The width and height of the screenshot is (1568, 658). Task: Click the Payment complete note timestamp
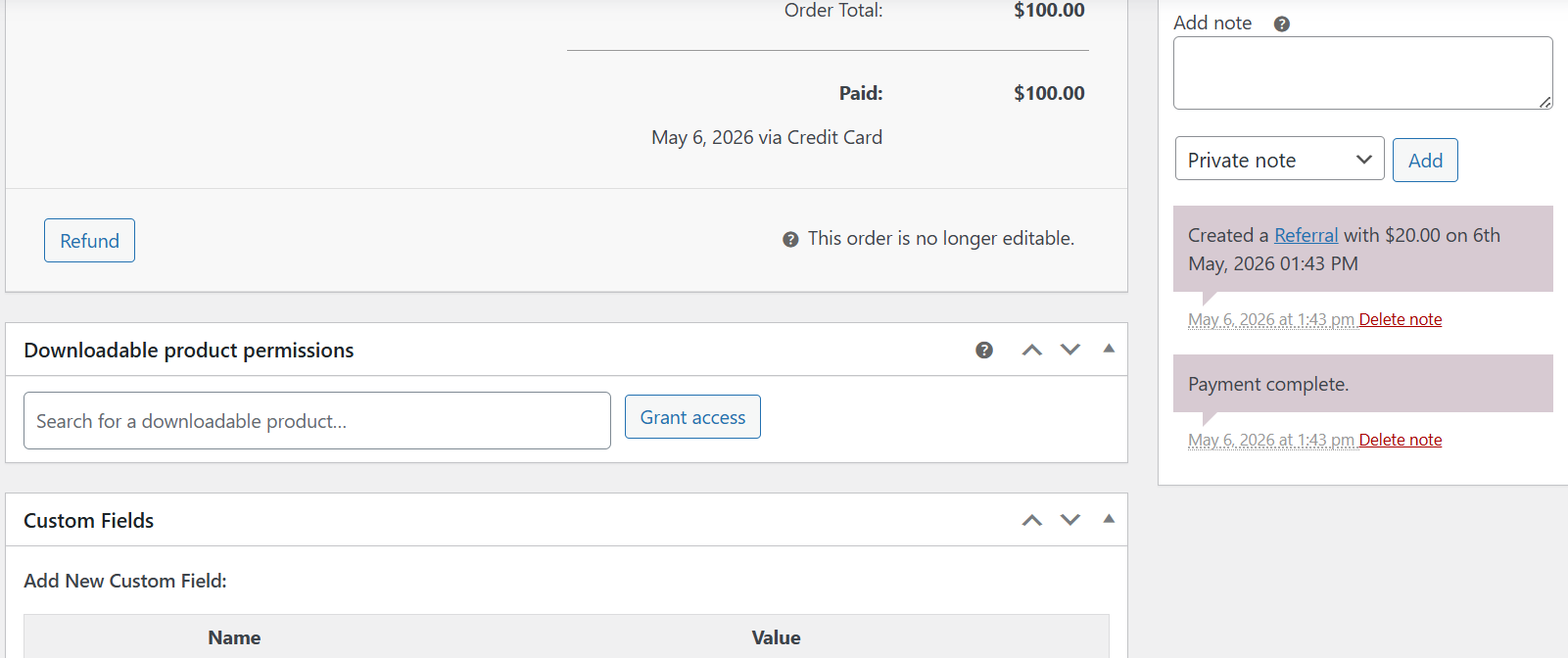pyautogui.click(x=1271, y=440)
